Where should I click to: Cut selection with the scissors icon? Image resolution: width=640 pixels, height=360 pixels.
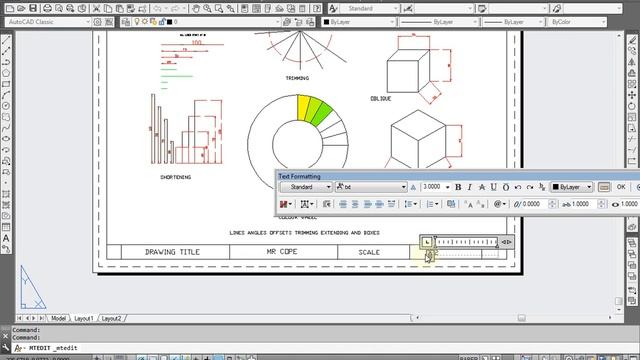click(x=96, y=8)
